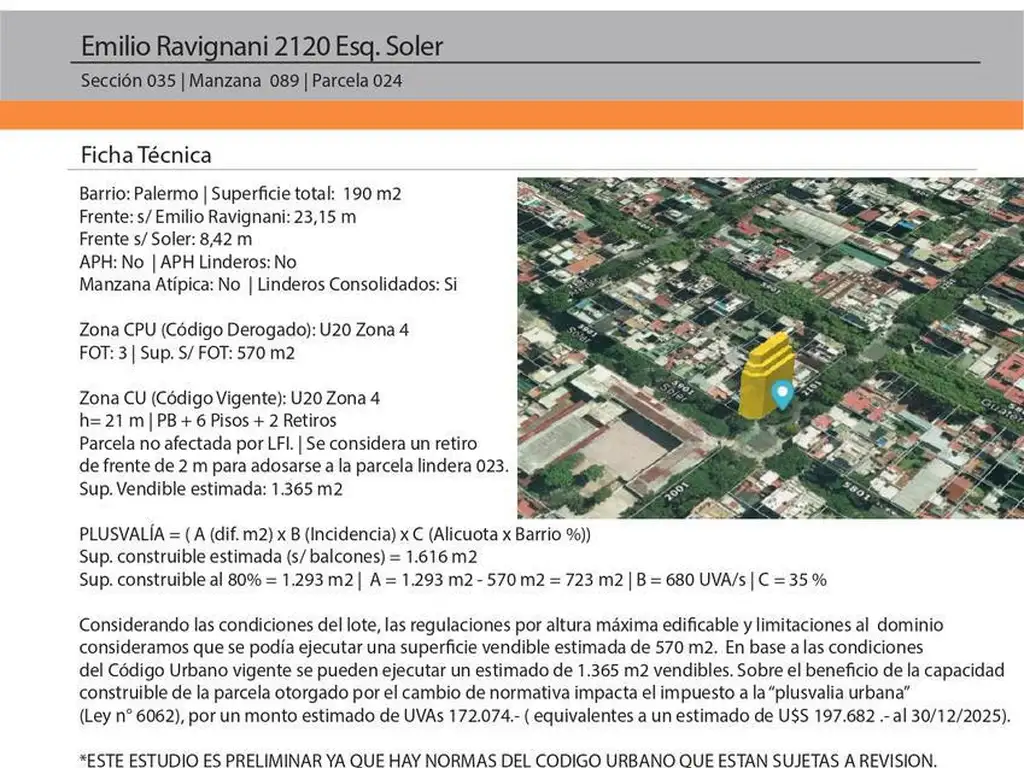Screen dimensions: 1024x768
Task: Click the Sup. construible estimada 1.616 m2 line
Action: click(278, 556)
